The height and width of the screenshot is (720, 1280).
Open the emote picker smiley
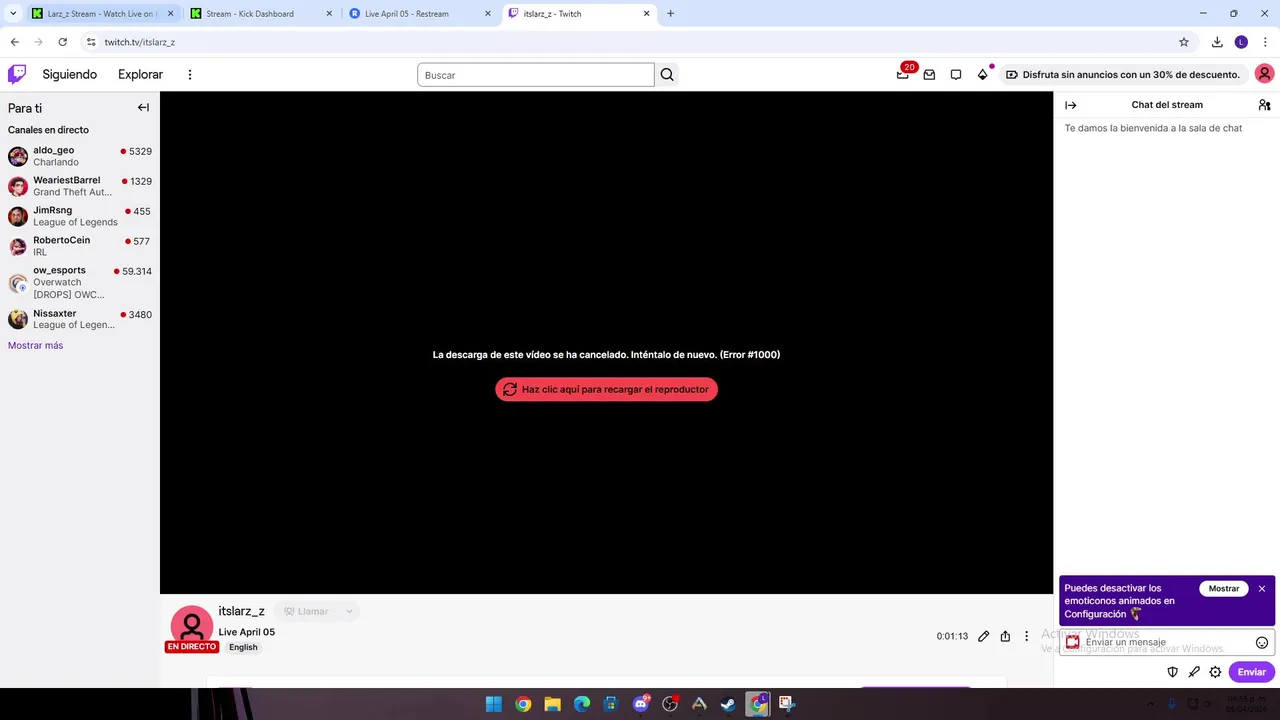pos(1262,643)
